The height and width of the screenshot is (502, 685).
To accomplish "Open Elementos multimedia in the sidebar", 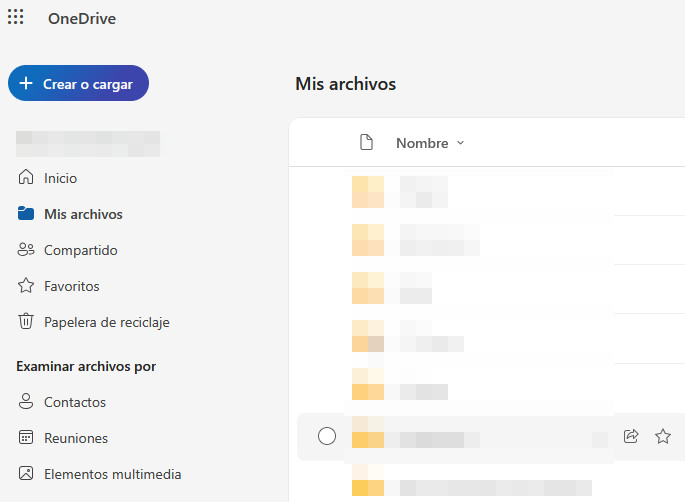I will [112, 474].
